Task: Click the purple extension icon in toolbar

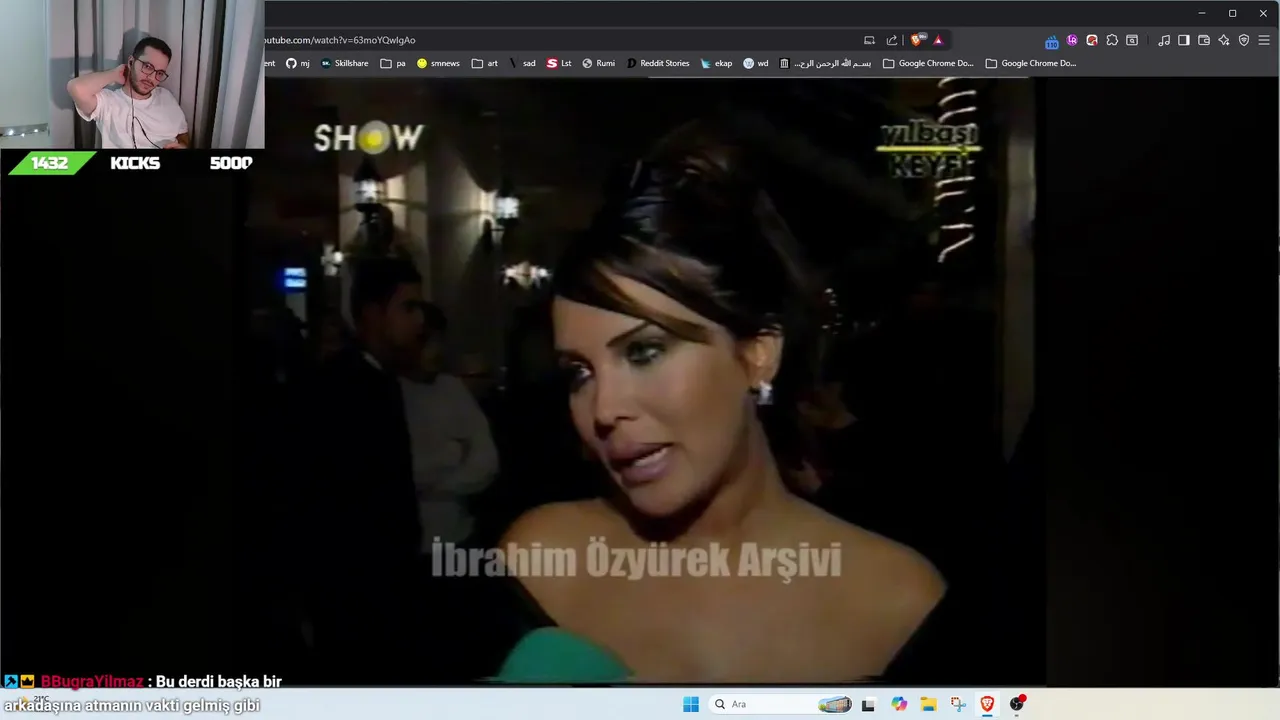Action: click(1072, 40)
